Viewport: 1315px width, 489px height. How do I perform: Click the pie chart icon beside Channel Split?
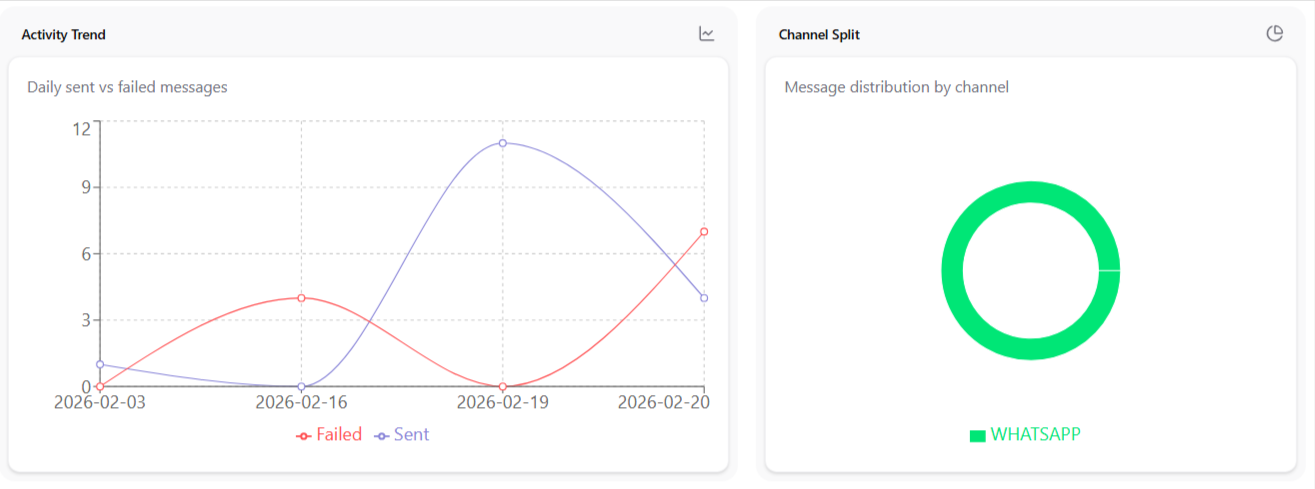pyautogui.click(x=1274, y=34)
